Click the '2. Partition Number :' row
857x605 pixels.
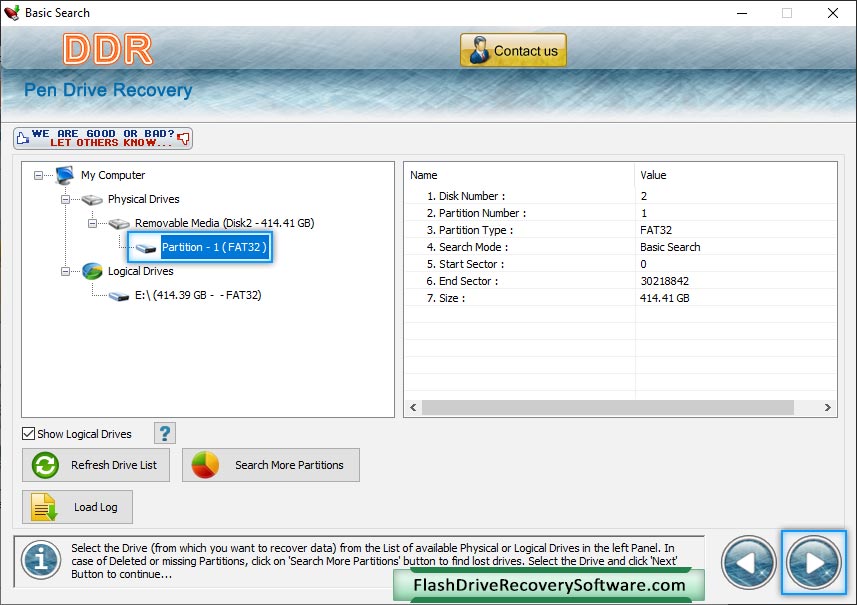[621, 213]
